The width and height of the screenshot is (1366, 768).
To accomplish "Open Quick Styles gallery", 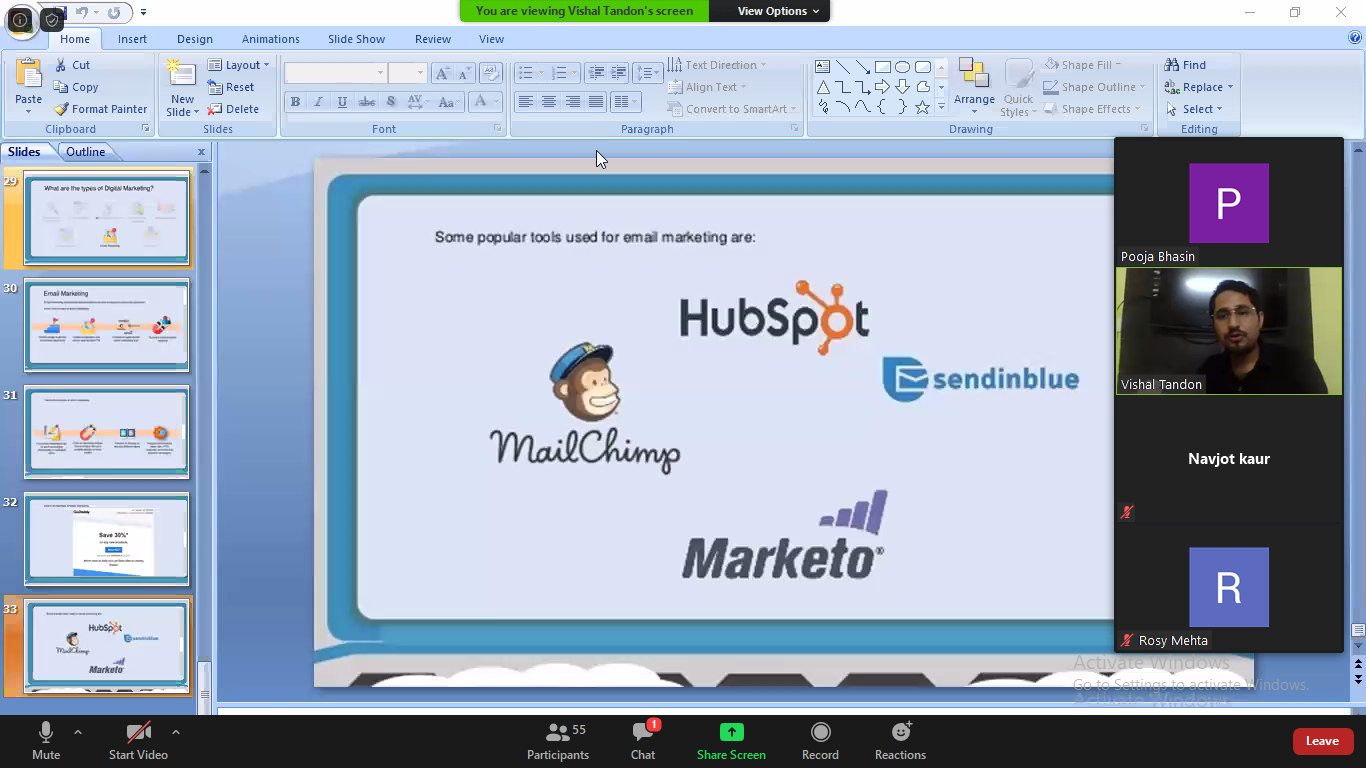I will pos(1018,87).
